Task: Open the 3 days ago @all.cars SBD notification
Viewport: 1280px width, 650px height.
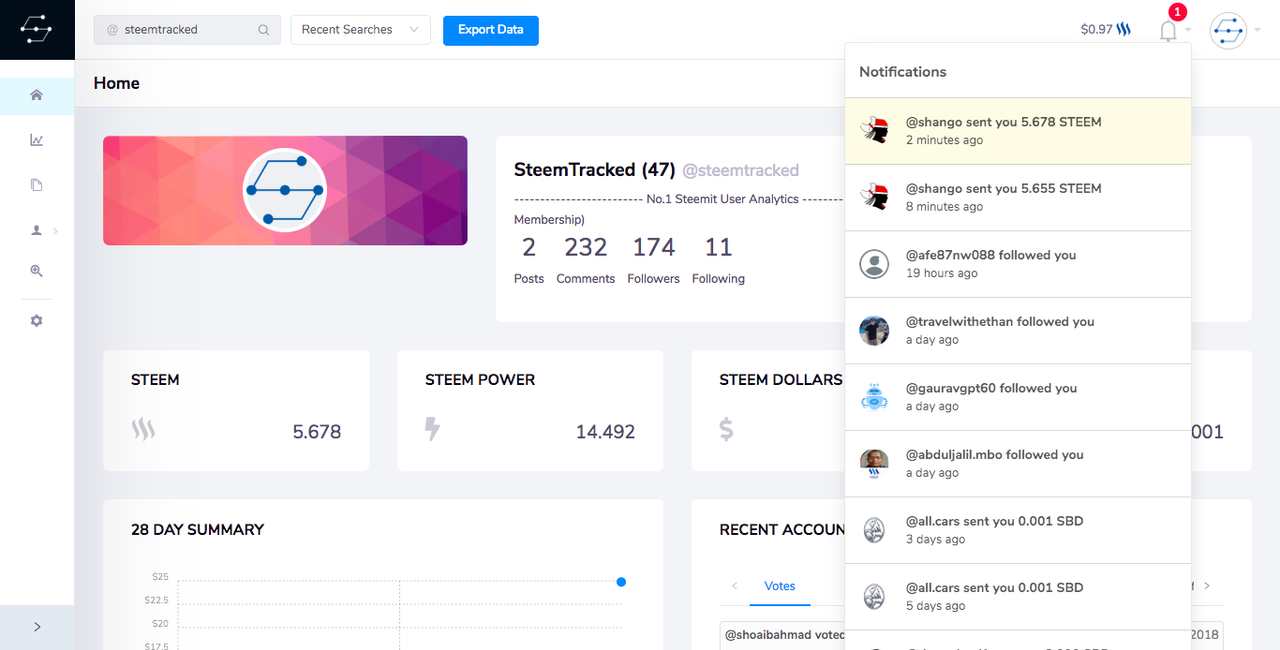Action: point(1018,530)
